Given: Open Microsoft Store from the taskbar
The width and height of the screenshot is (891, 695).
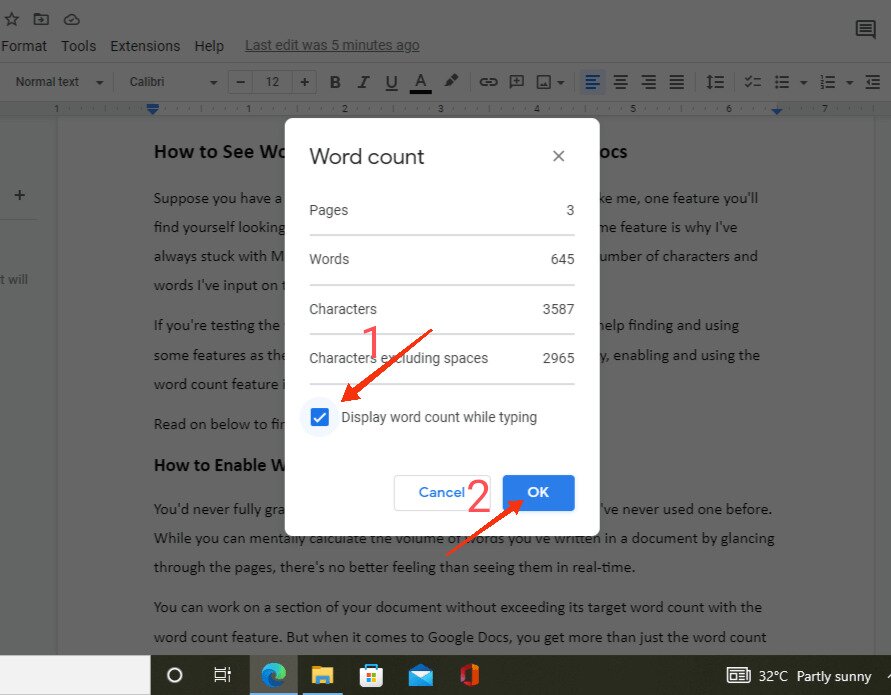Looking at the screenshot, I should (371, 675).
